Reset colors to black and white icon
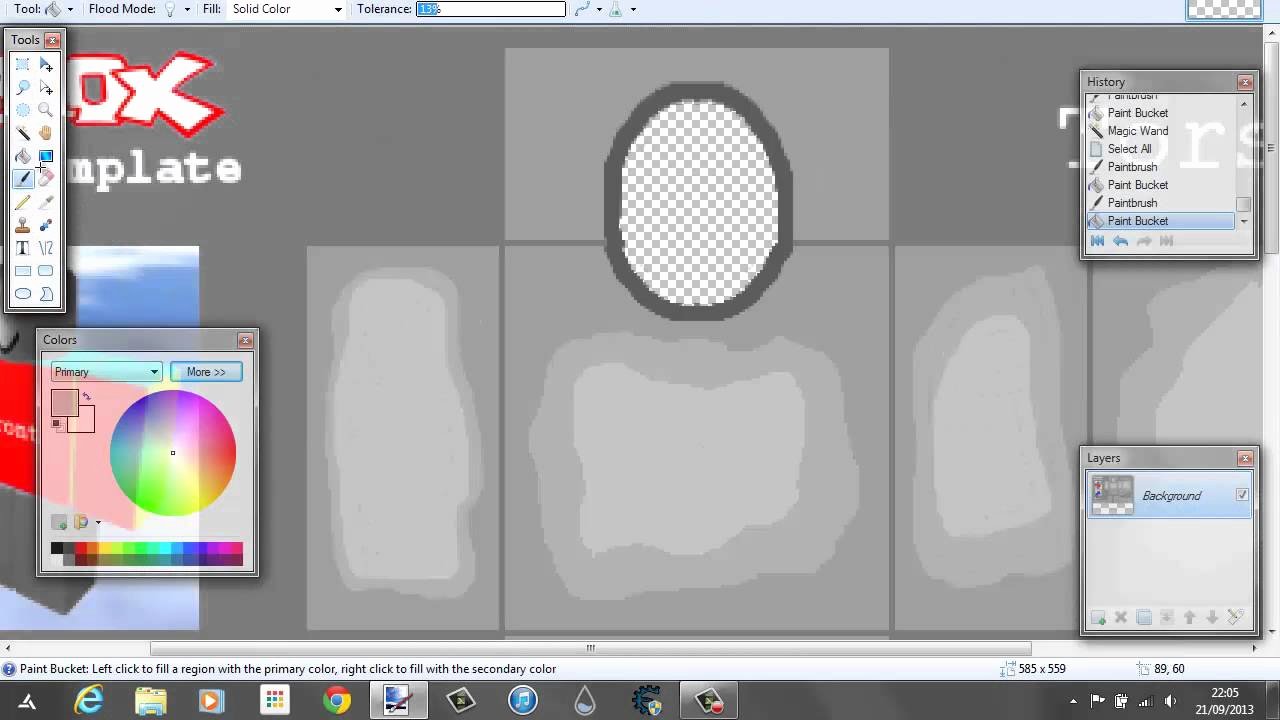 coord(57,425)
